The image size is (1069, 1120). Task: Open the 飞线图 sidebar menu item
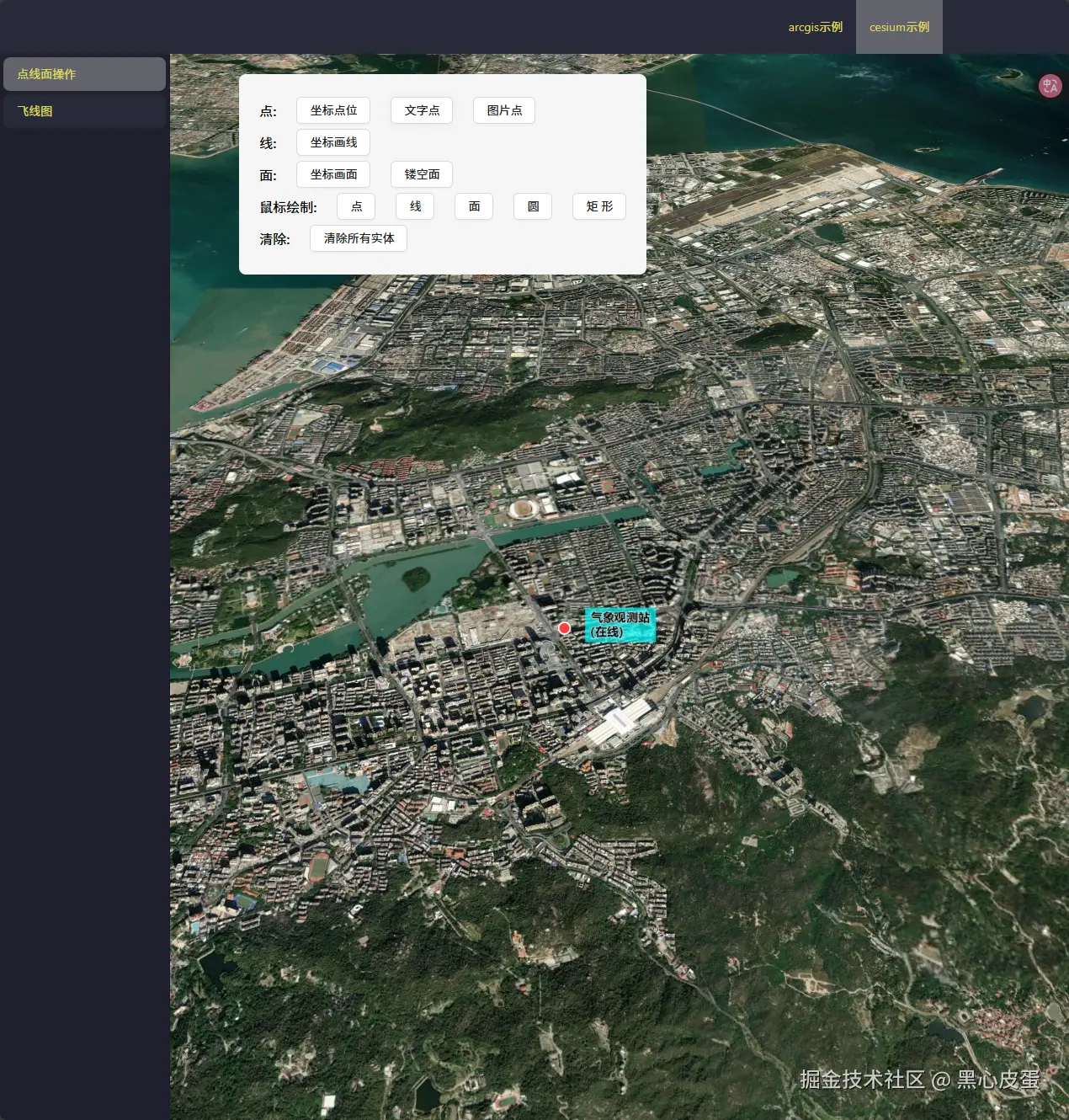tap(84, 111)
